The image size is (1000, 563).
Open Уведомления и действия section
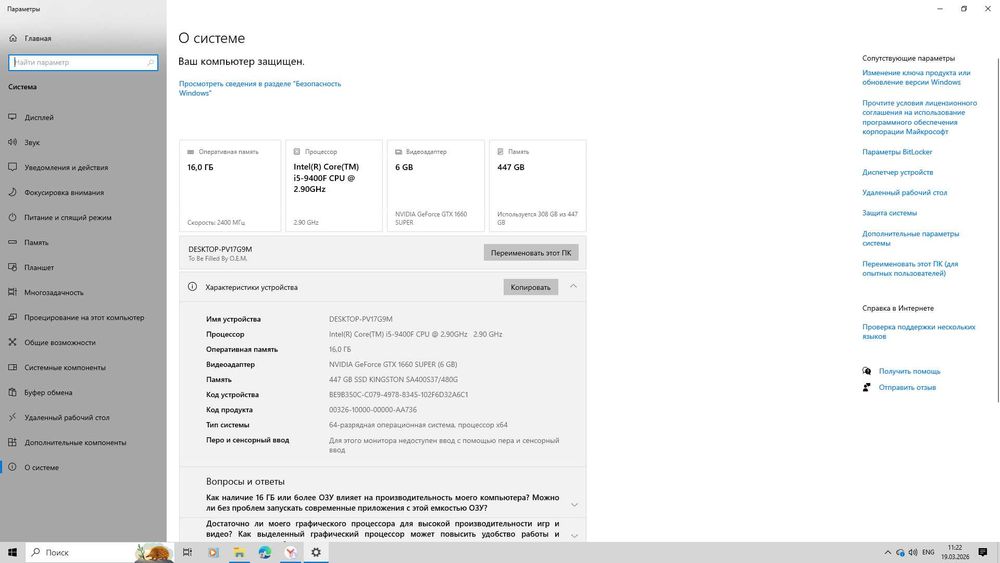pyautogui.click(x=66, y=167)
